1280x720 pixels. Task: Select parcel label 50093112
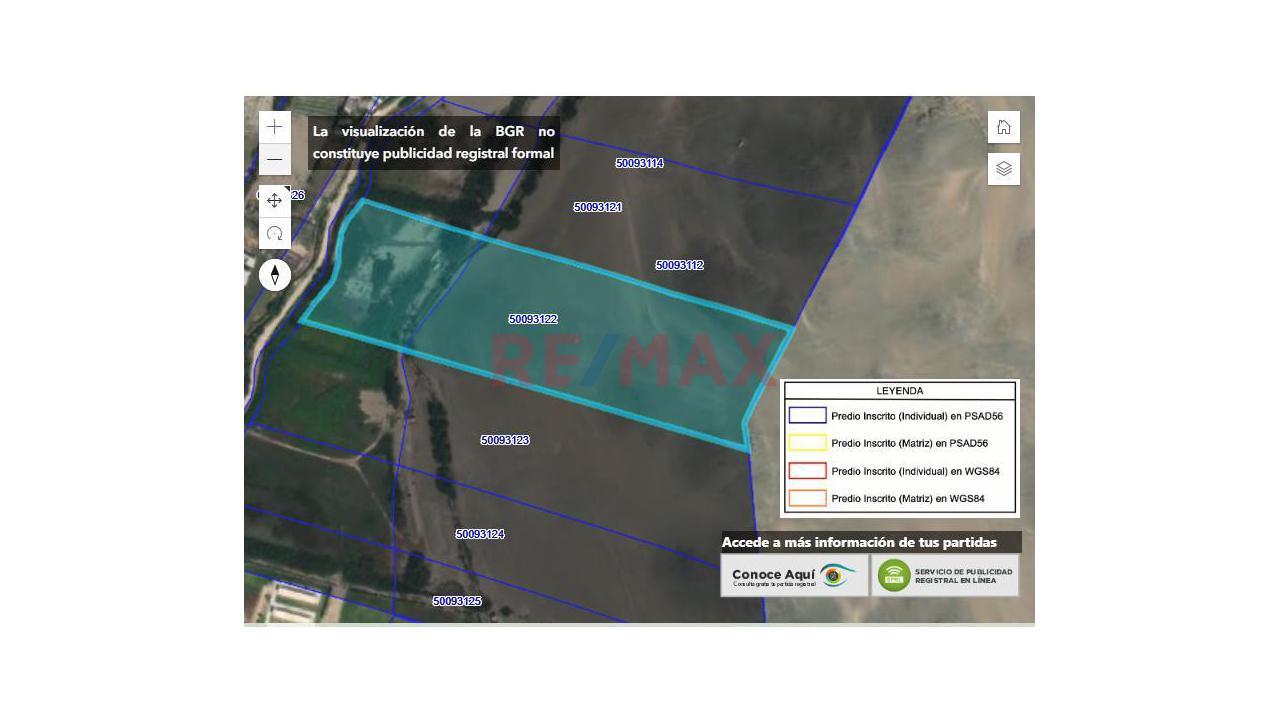click(680, 265)
